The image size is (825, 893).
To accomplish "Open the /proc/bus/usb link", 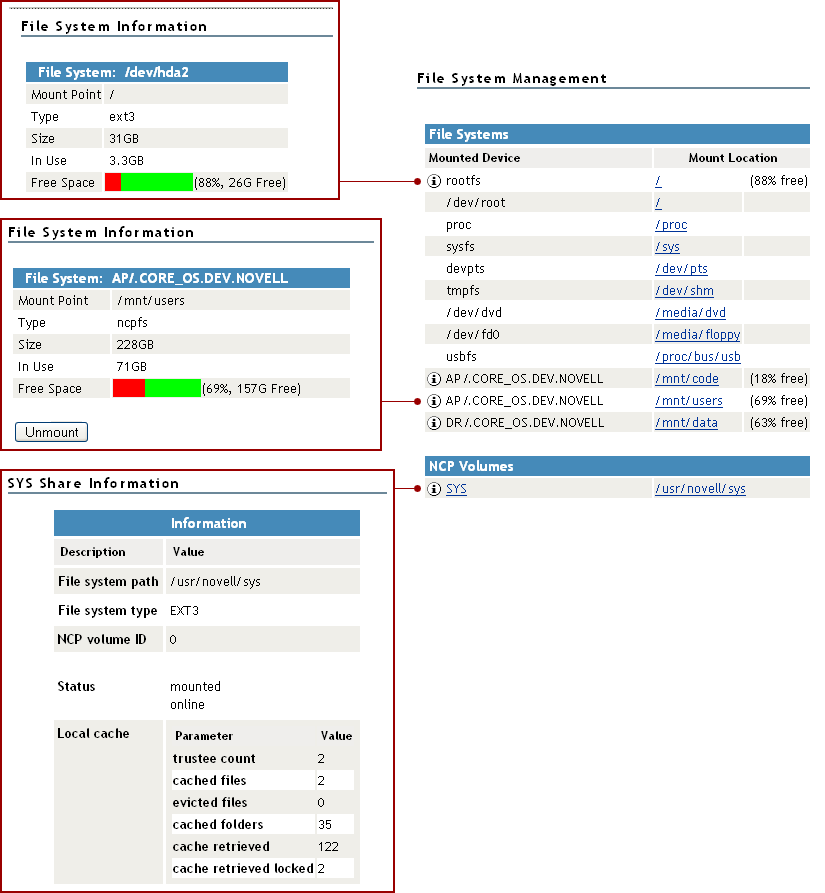I will tap(697, 357).
